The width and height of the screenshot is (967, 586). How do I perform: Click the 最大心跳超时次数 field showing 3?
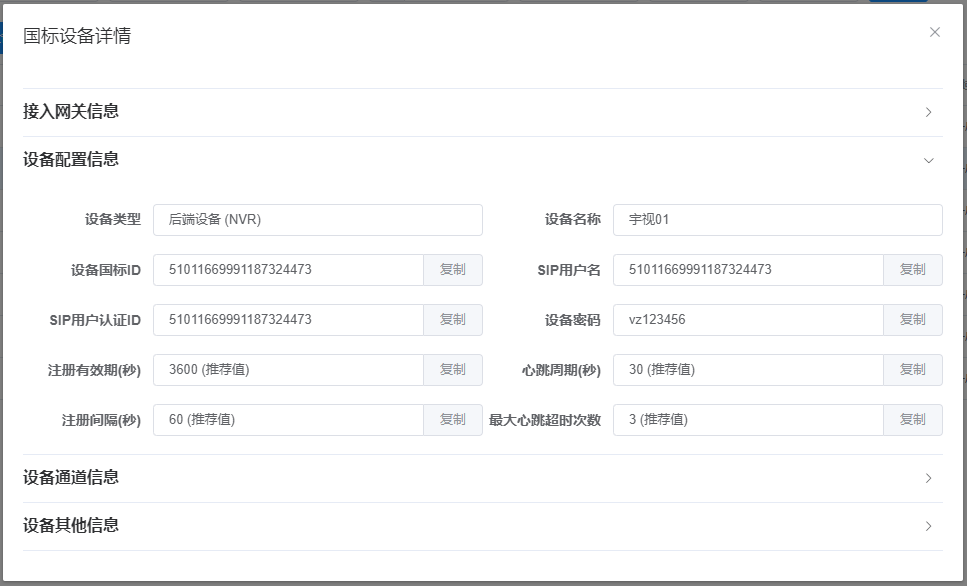pyautogui.click(x=748, y=419)
